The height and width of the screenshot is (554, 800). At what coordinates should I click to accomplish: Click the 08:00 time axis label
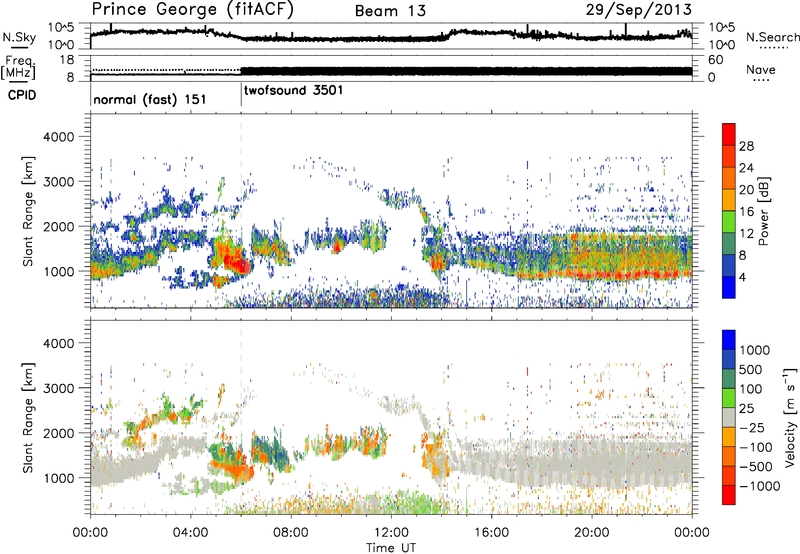click(291, 533)
